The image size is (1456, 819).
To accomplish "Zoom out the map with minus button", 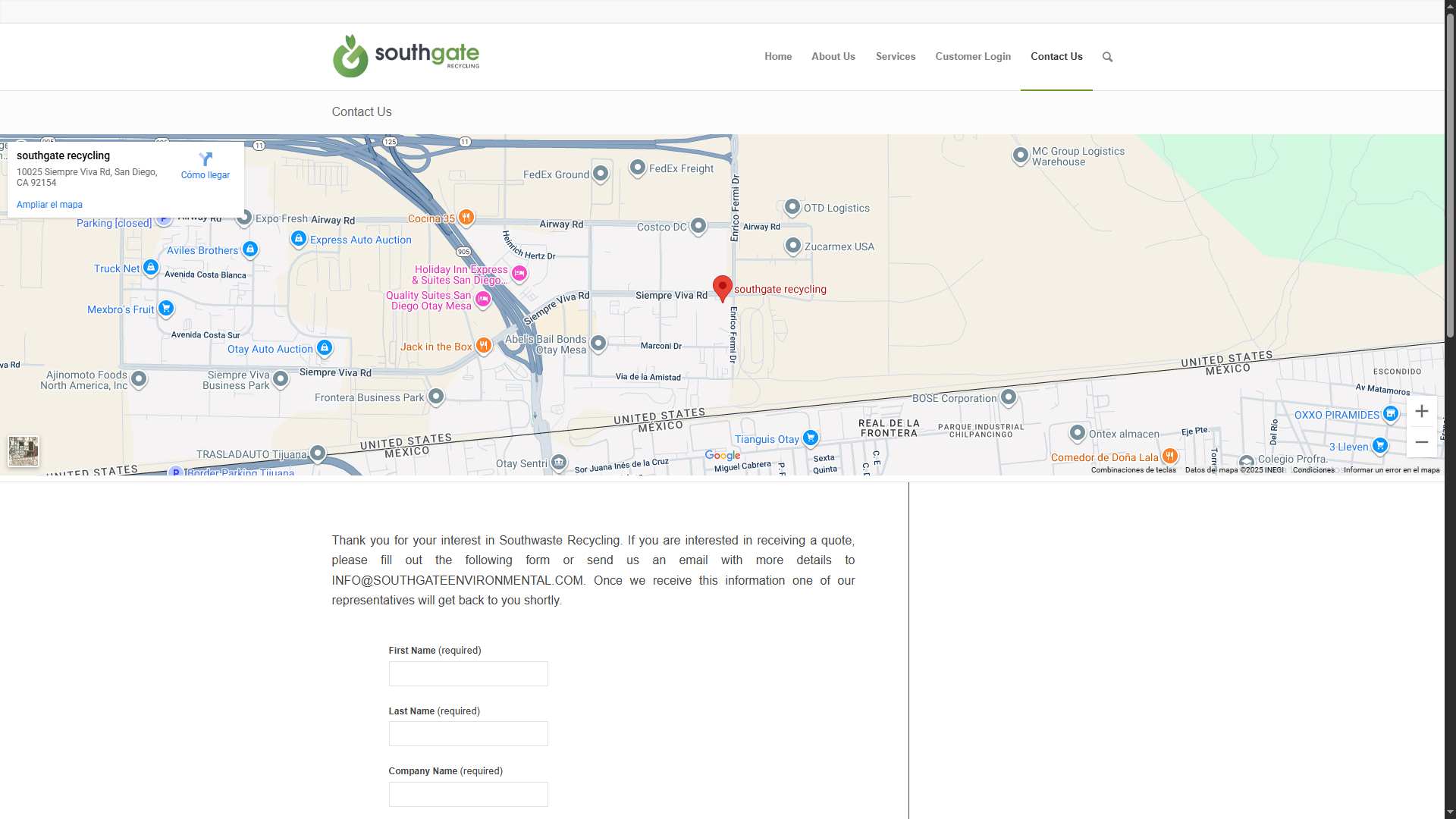I will pyautogui.click(x=1422, y=442).
